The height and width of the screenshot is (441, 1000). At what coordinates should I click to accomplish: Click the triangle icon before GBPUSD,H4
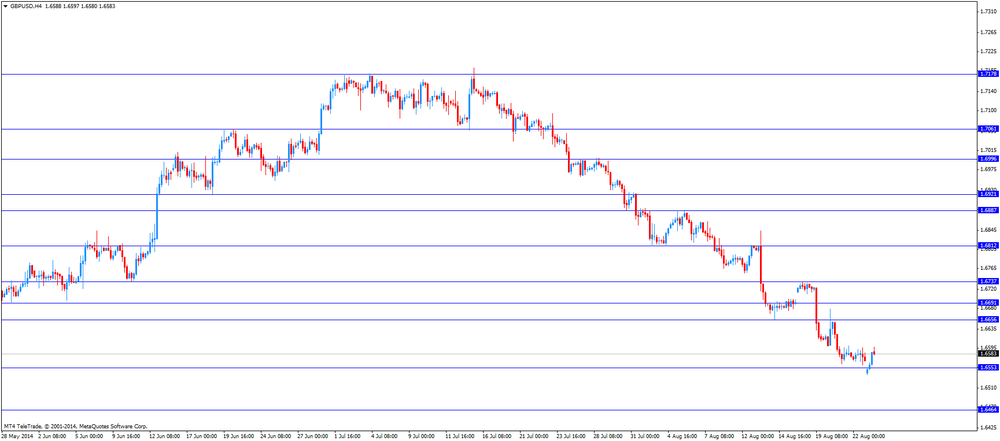(x=5, y=6)
